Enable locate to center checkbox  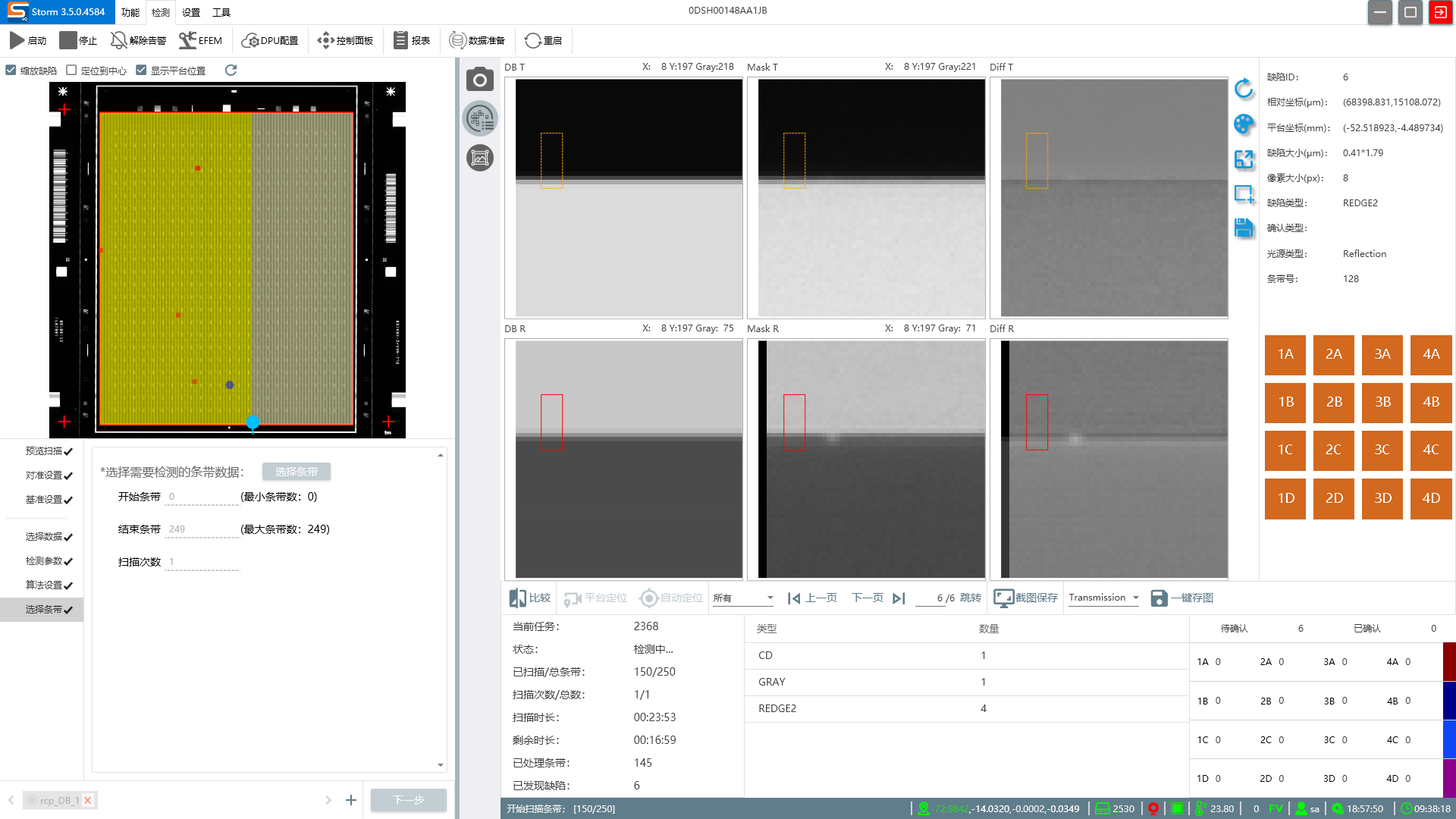(x=72, y=70)
